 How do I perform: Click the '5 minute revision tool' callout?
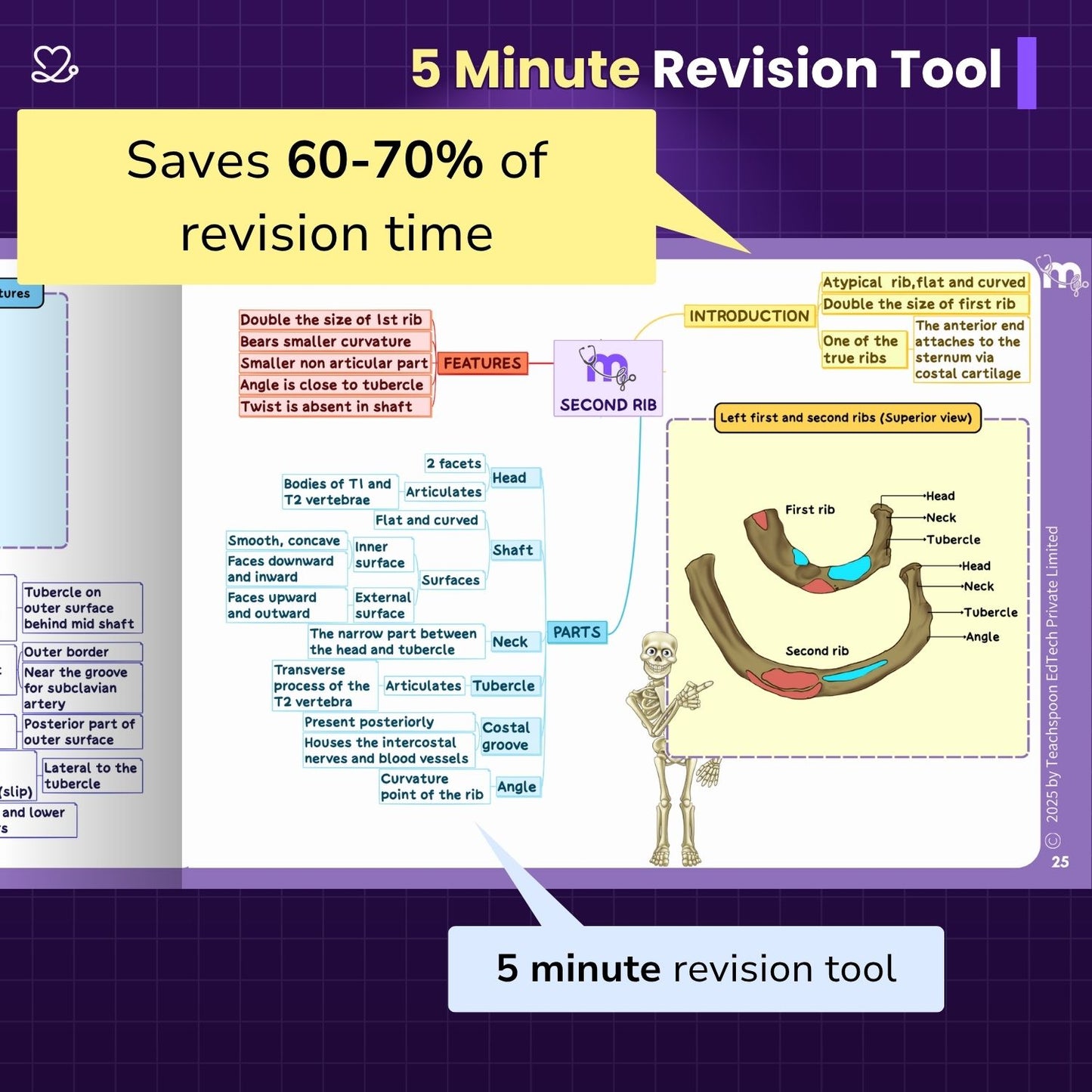click(695, 968)
